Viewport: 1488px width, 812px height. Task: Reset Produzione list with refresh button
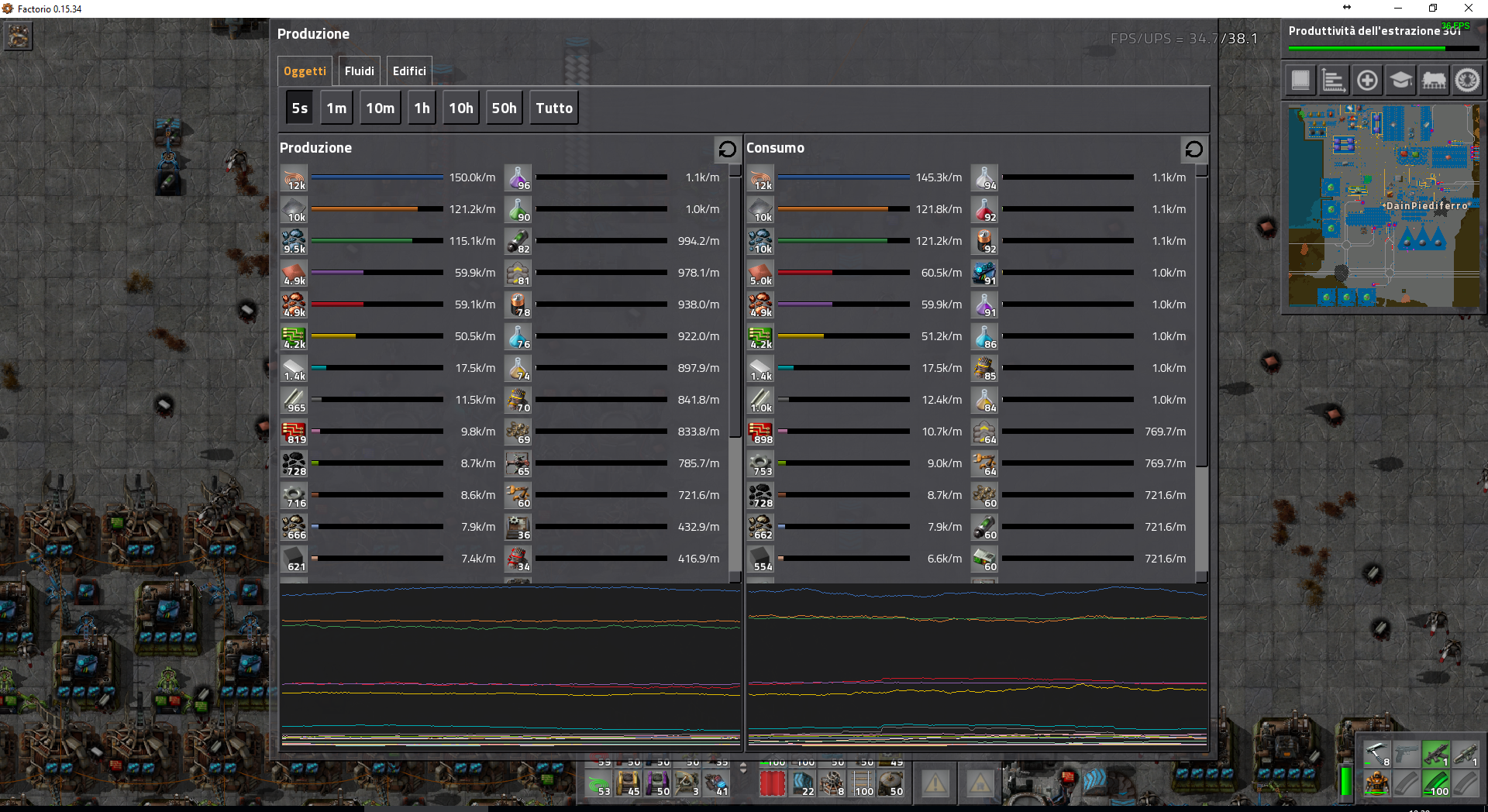tap(727, 149)
